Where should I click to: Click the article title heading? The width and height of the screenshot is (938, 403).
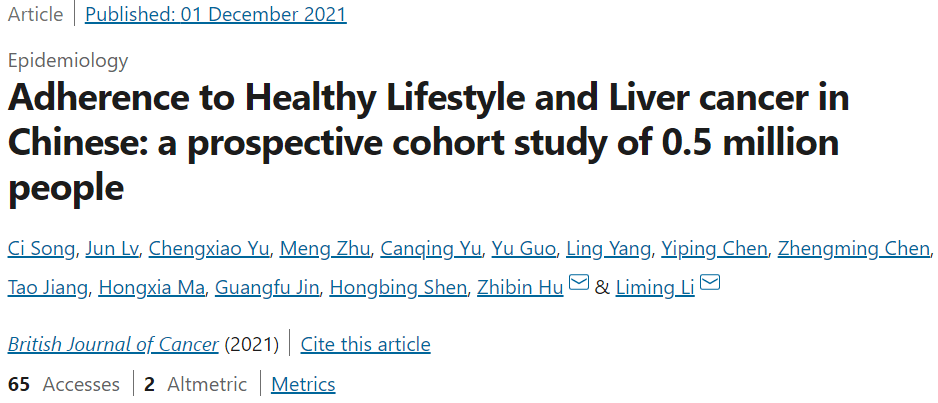point(428,143)
